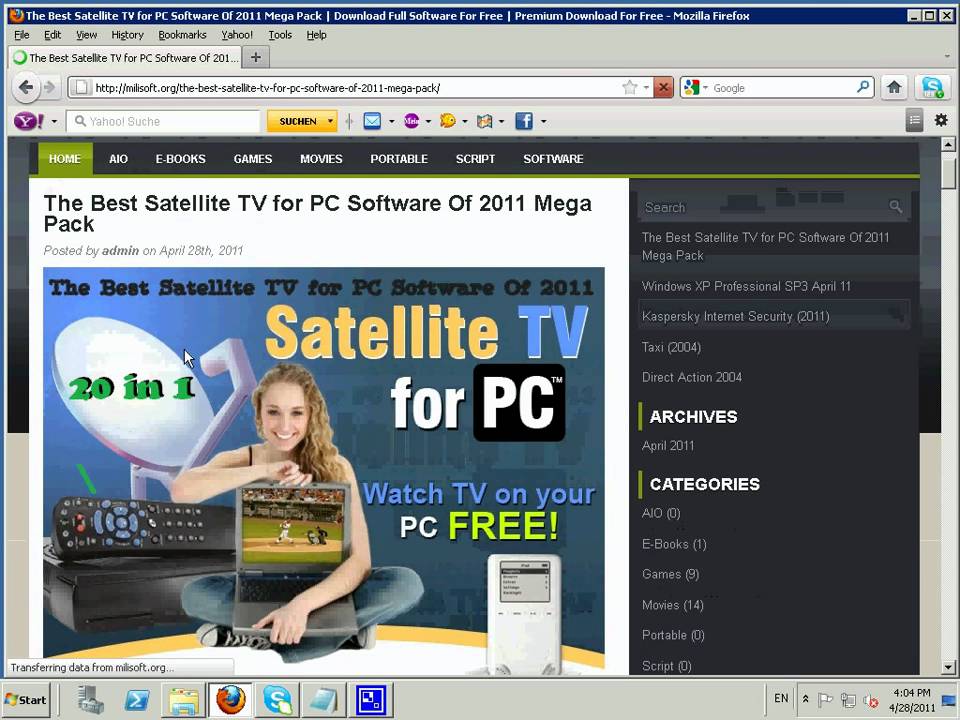Image resolution: width=960 pixels, height=720 pixels.
Task: Open Yahoo Mail envelope icon
Action: pyautogui.click(x=372, y=121)
